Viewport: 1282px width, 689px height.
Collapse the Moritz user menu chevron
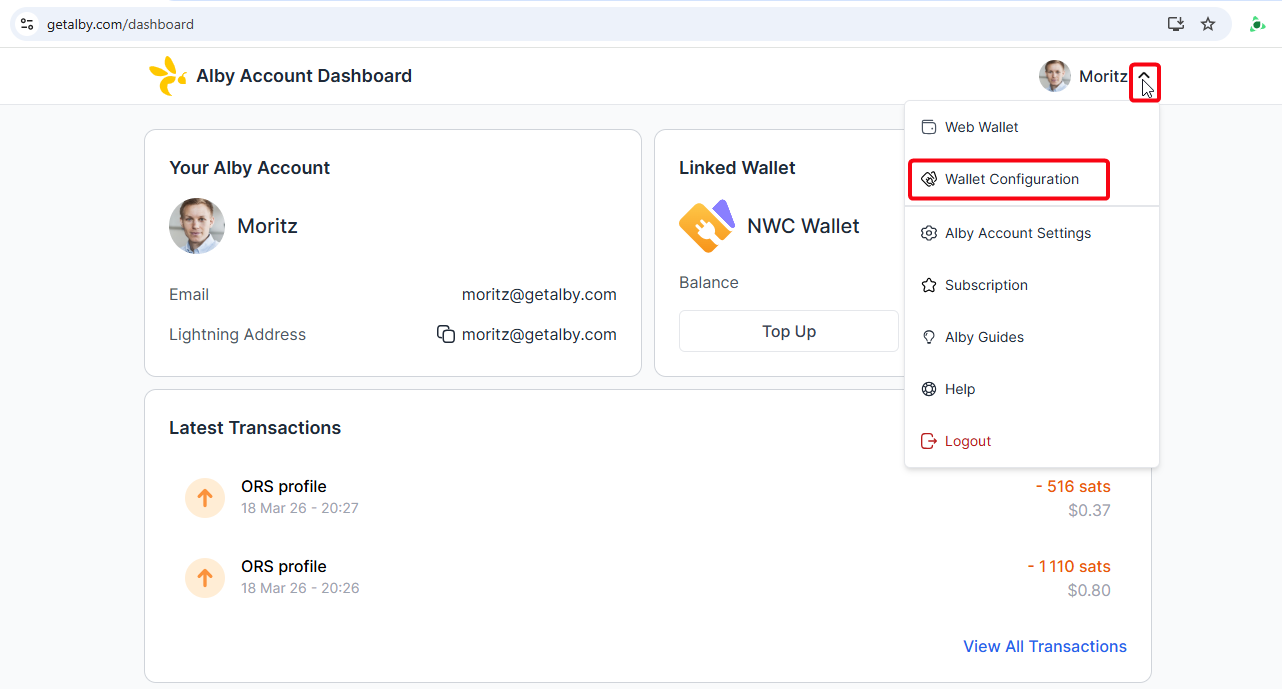point(1144,77)
